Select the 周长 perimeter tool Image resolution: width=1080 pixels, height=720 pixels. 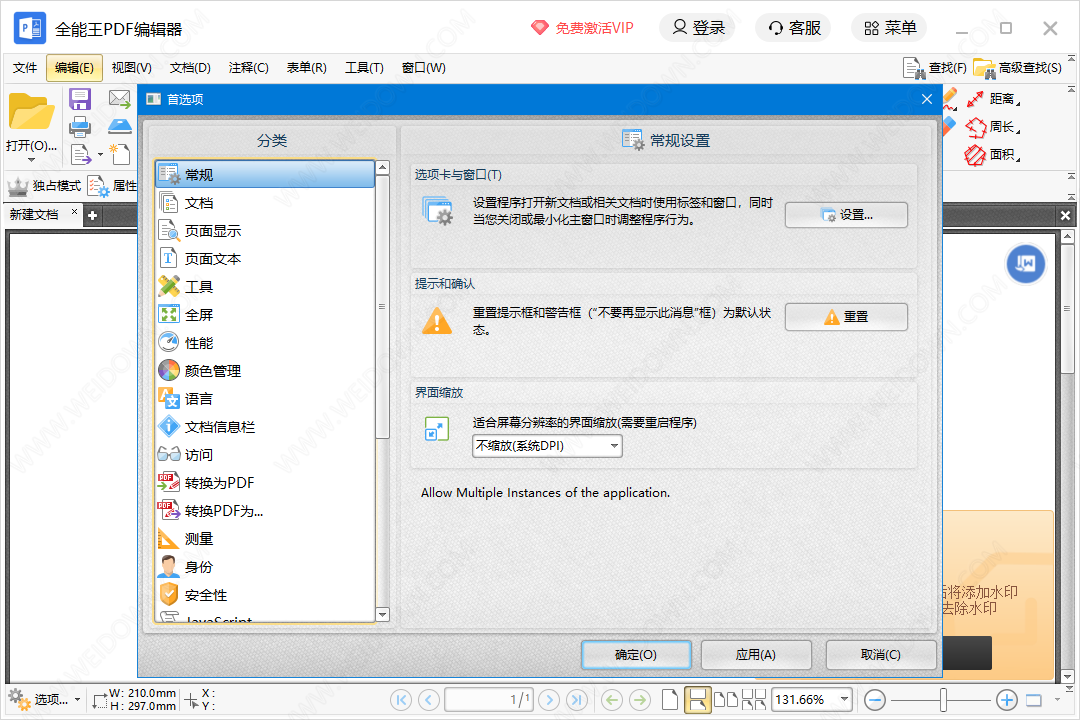click(x=992, y=127)
